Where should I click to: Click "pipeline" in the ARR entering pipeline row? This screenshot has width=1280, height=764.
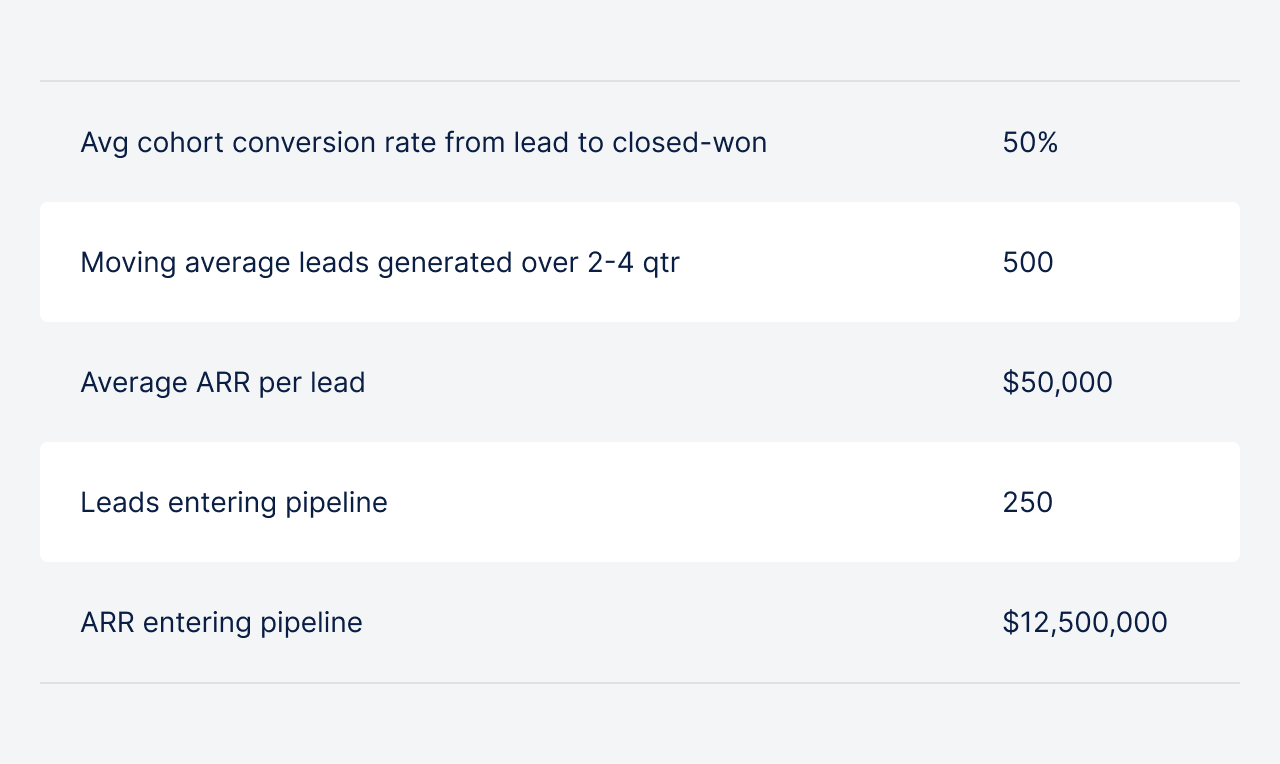[x=311, y=623]
